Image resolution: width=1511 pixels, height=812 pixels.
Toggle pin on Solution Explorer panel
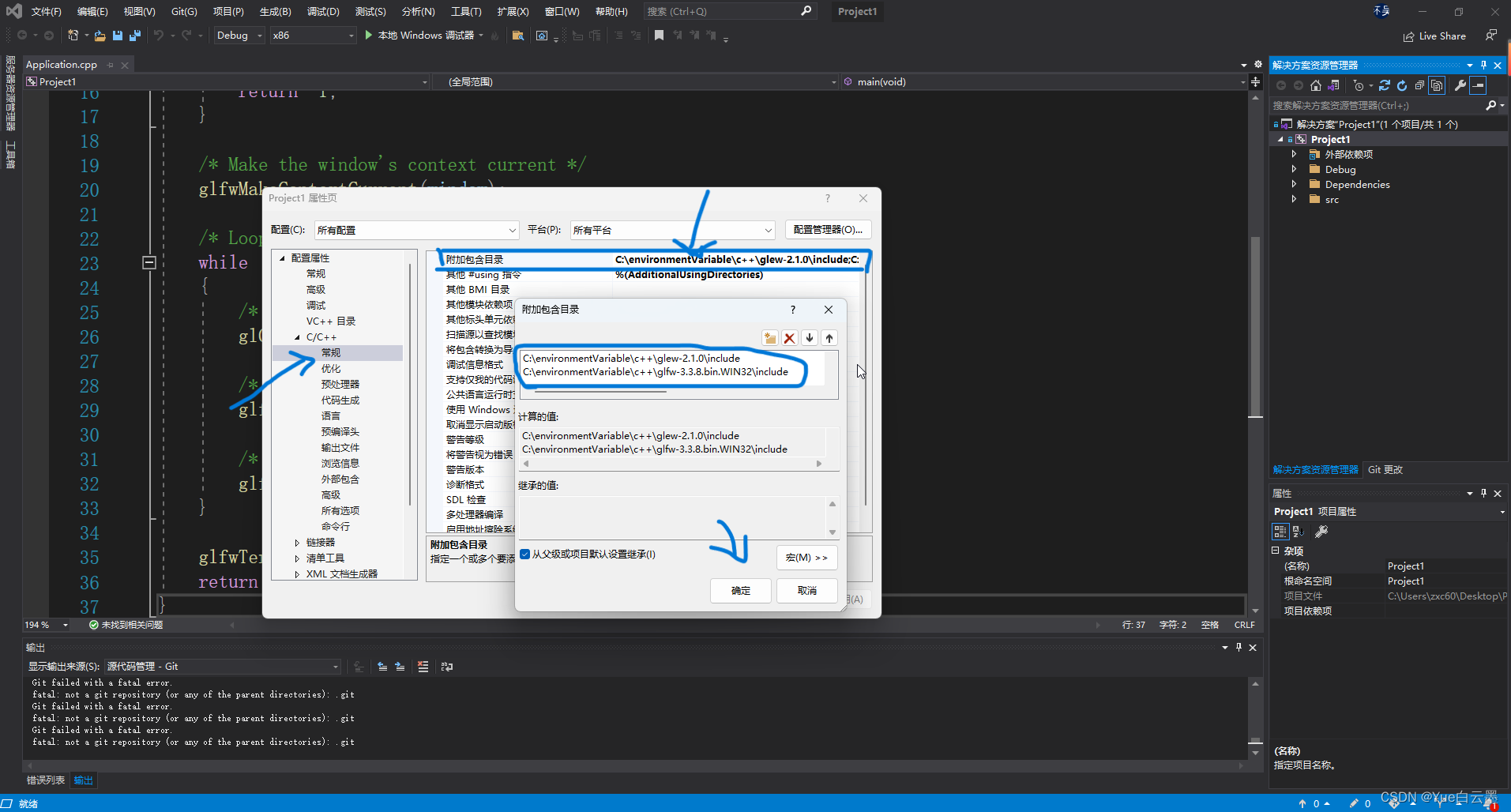tap(1484, 65)
